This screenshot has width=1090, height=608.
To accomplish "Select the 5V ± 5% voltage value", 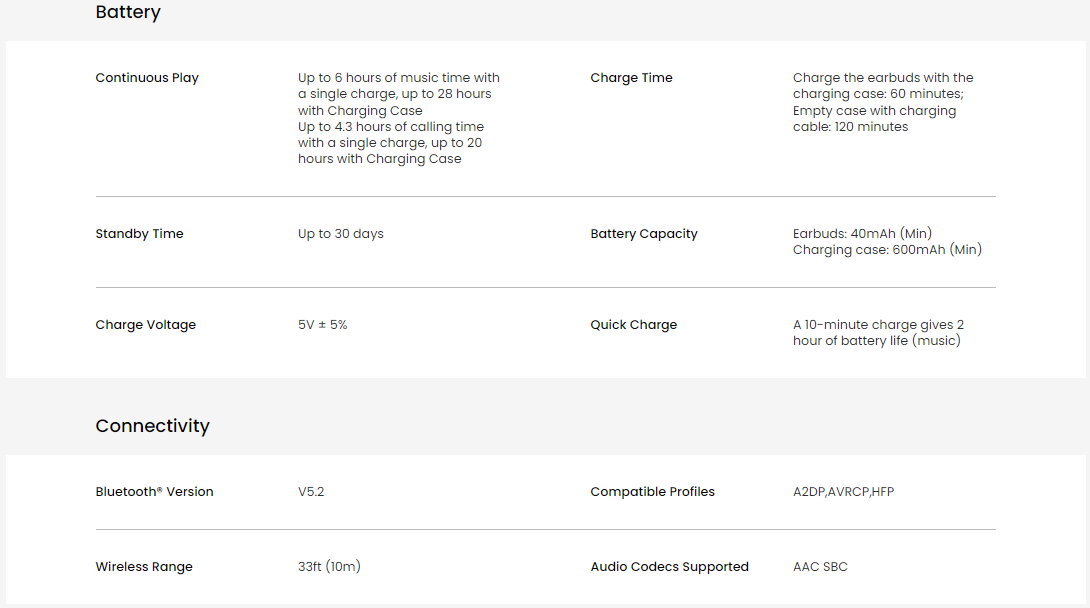I will coord(323,325).
